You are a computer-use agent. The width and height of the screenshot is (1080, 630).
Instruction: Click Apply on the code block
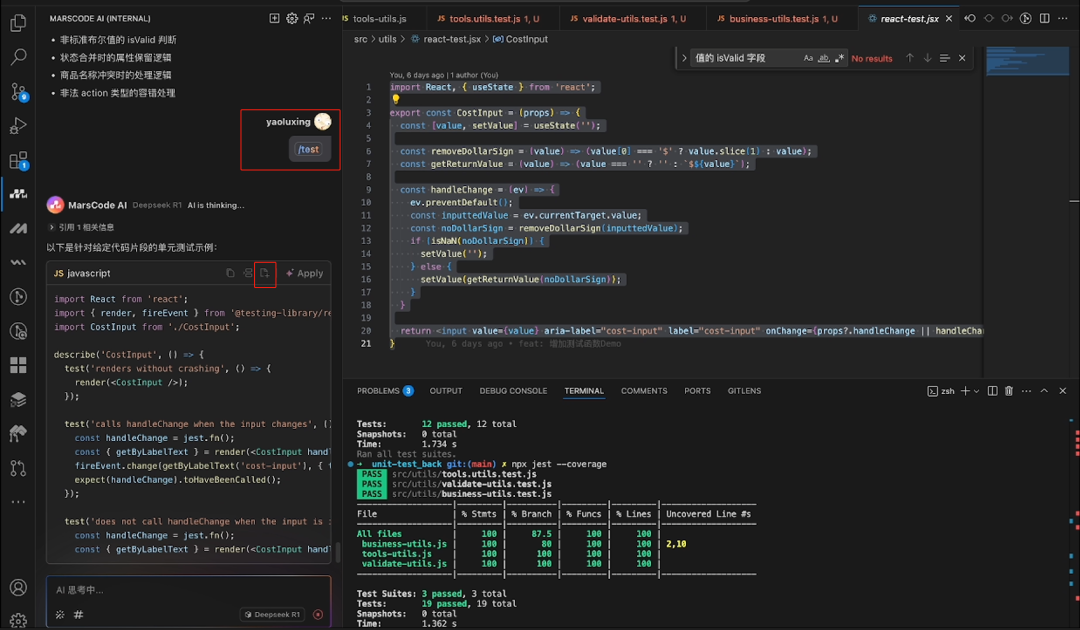305,273
